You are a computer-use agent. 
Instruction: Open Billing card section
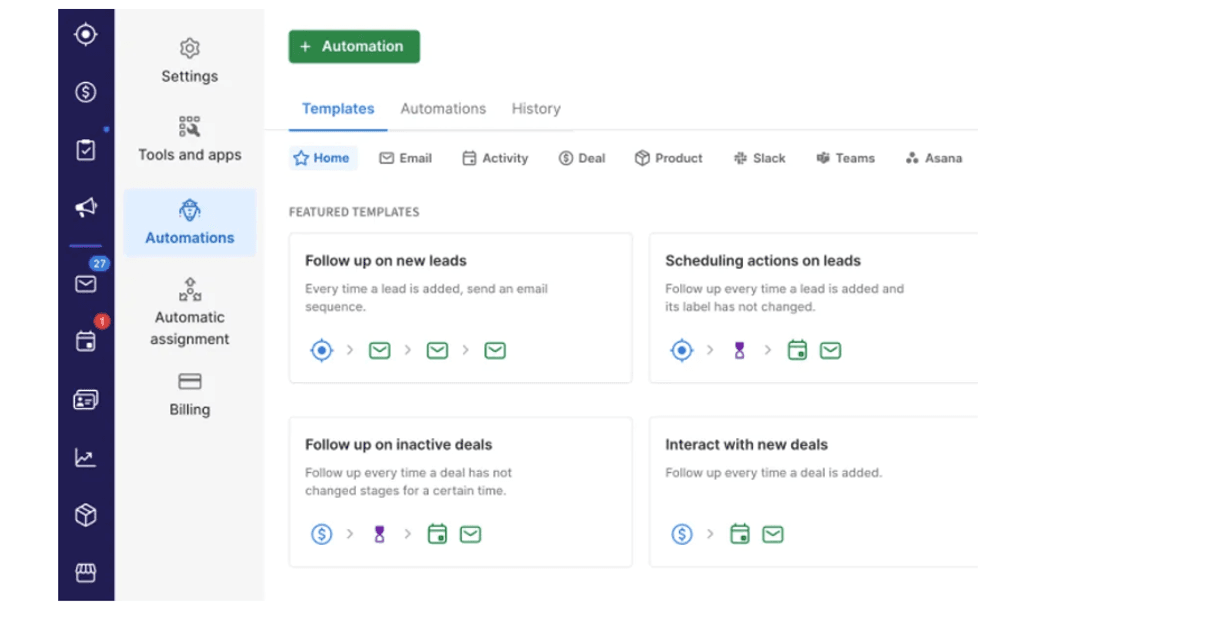190,395
